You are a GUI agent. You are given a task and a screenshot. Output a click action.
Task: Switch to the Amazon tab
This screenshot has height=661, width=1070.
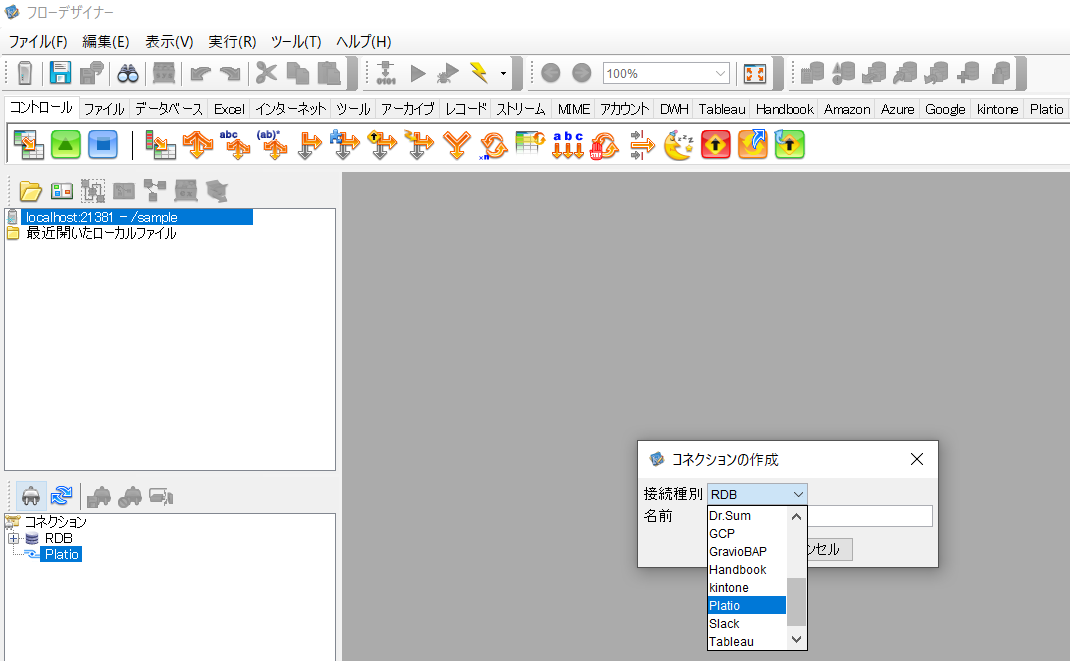[847, 109]
